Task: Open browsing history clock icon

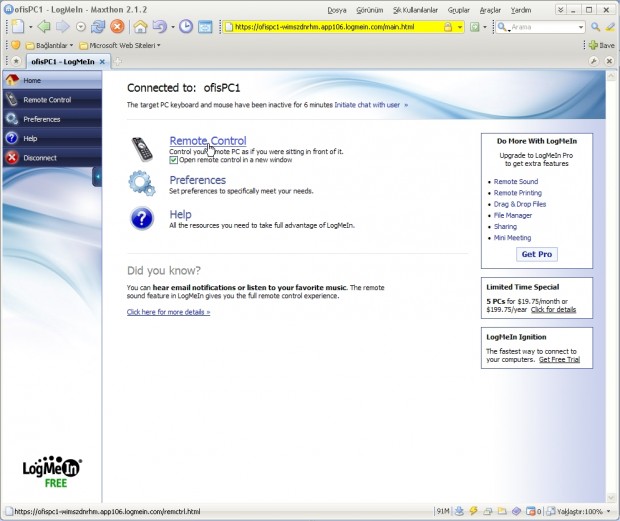Action: pyautogui.click(x=186, y=27)
